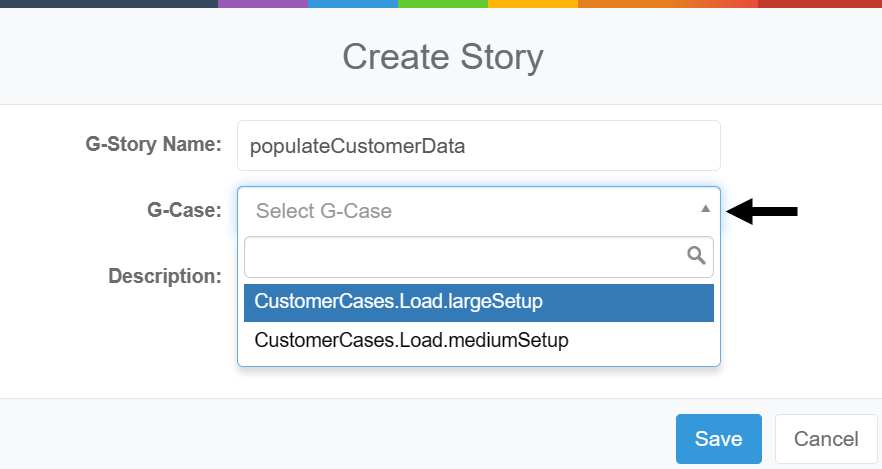Click the dark navy segment of top bar

[108, 3]
